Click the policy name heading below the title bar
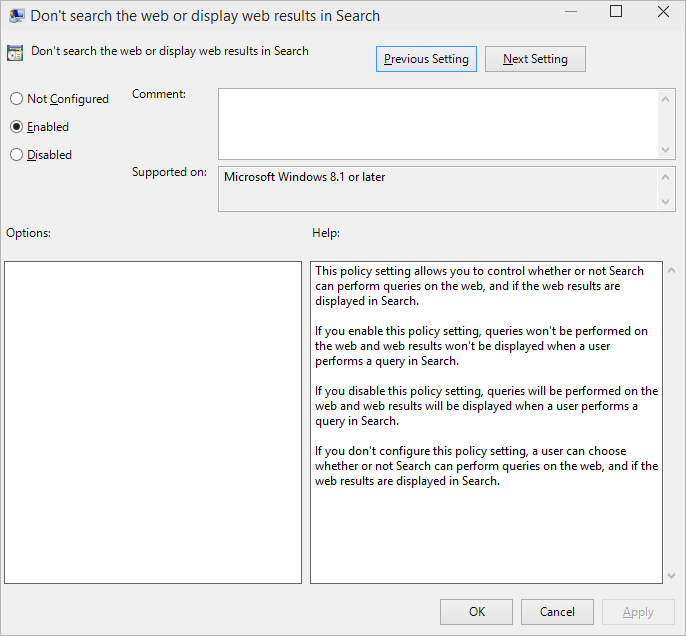This screenshot has height=636, width=686. [x=170, y=51]
